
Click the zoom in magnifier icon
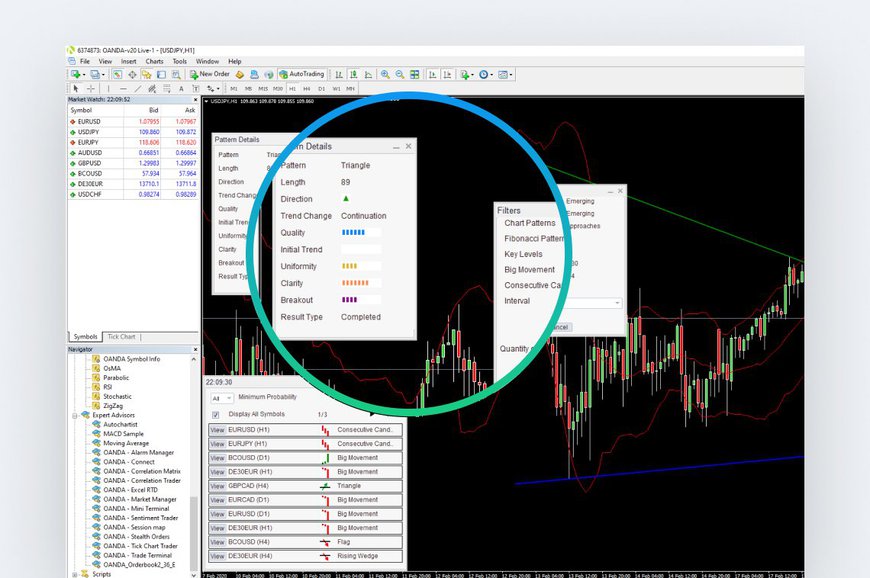click(385, 74)
